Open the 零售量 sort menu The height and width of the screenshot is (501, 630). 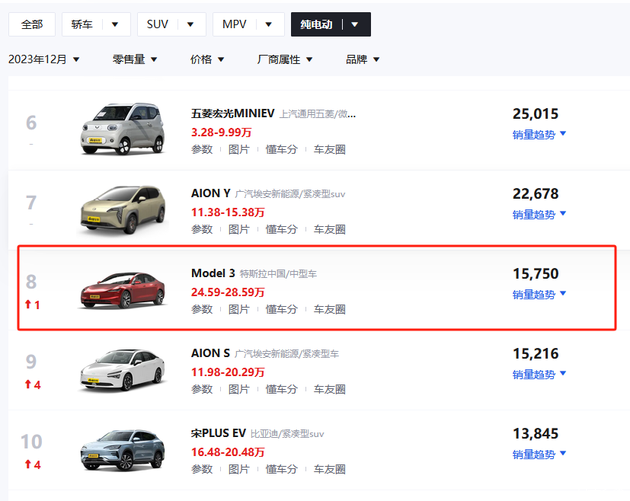point(135,60)
